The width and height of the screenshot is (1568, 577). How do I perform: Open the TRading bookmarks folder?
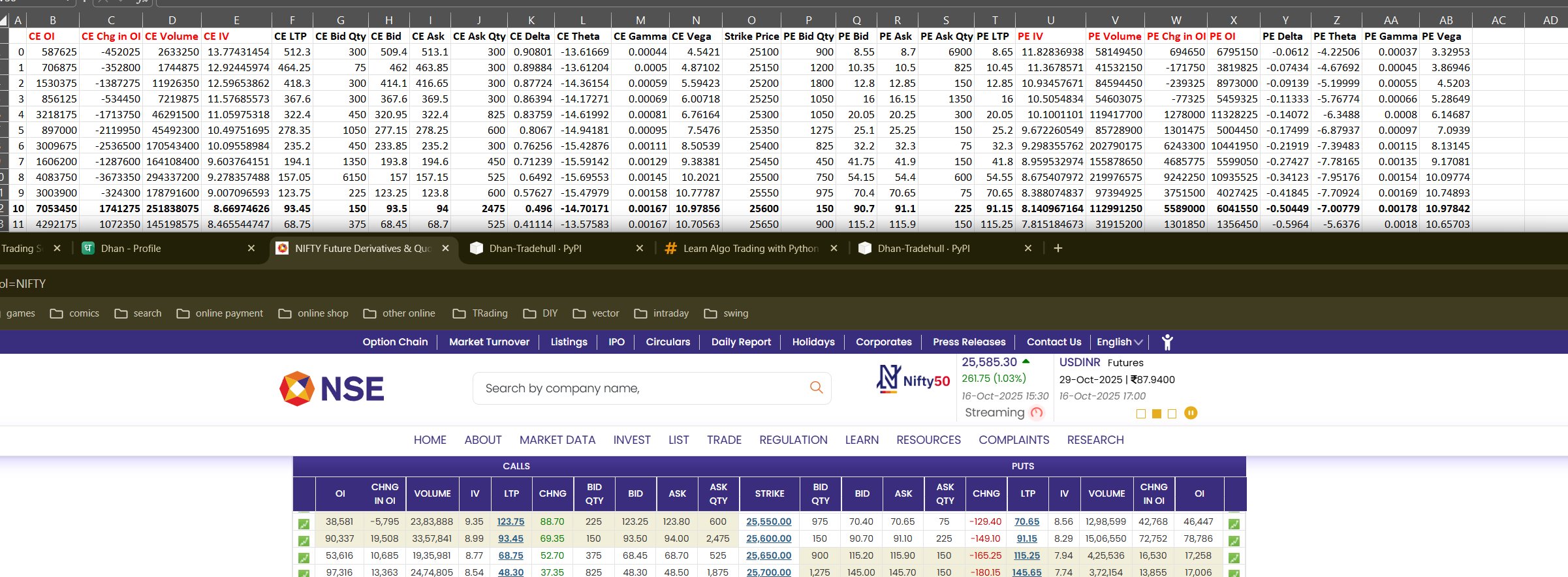click(480, 313)
